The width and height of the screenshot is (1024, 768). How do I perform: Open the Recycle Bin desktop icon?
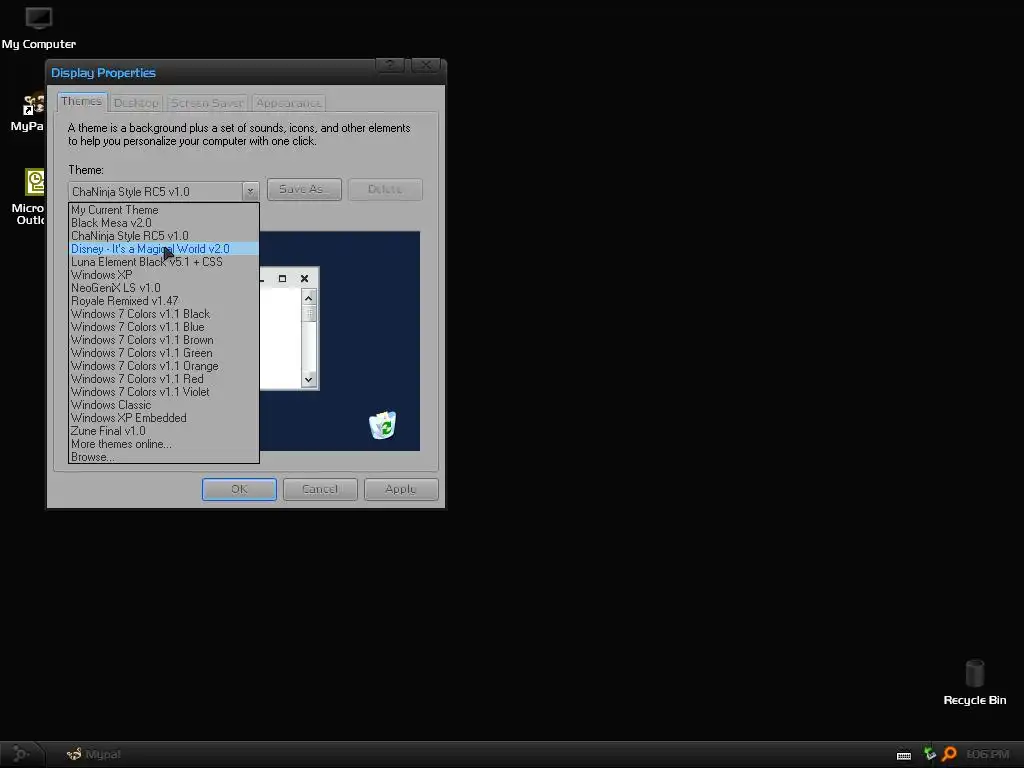(974, 682)
